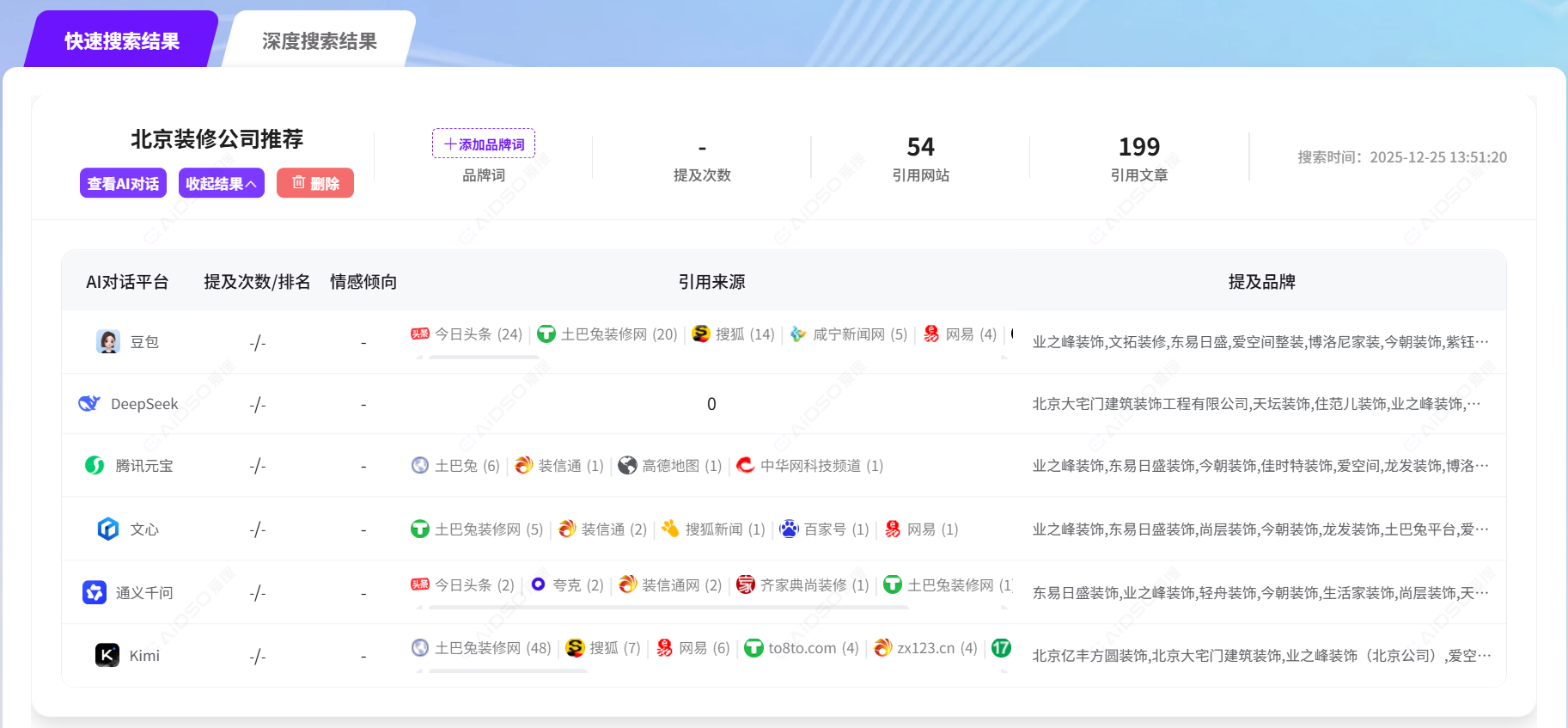Click the 高德地图 source icon
This screenshot has width=1568, height=728.
click(628, 465)
